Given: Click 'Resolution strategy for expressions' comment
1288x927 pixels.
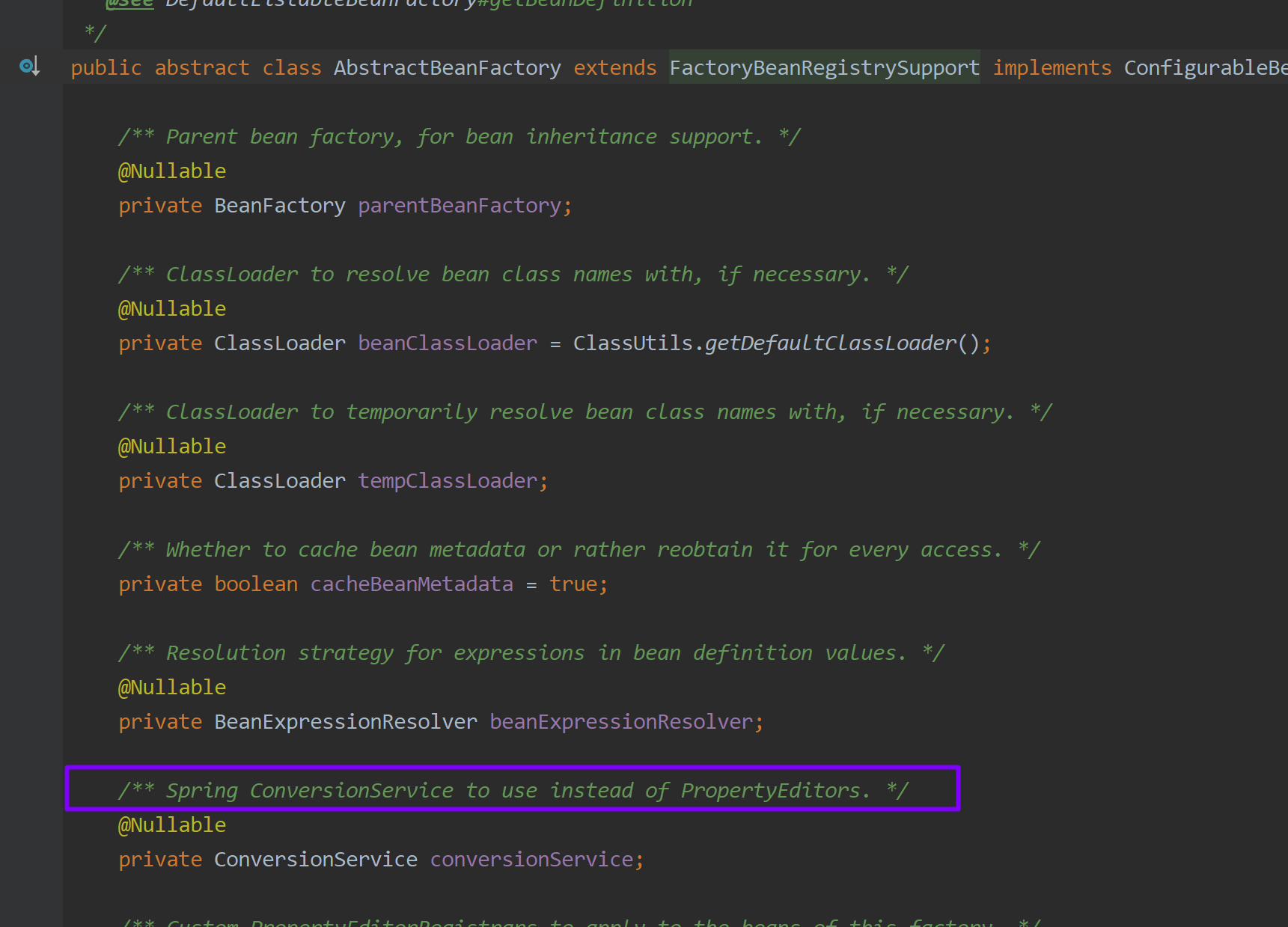Looking at the screenshot, I should coord(531,653).
